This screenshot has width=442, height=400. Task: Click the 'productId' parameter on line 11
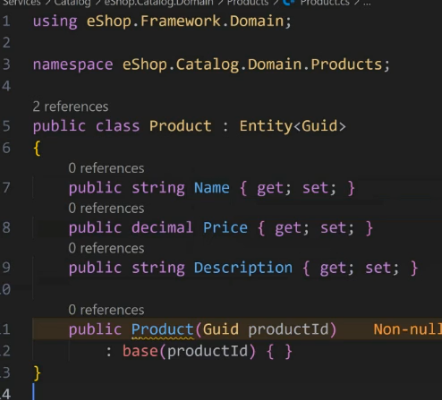click(288, 330)
